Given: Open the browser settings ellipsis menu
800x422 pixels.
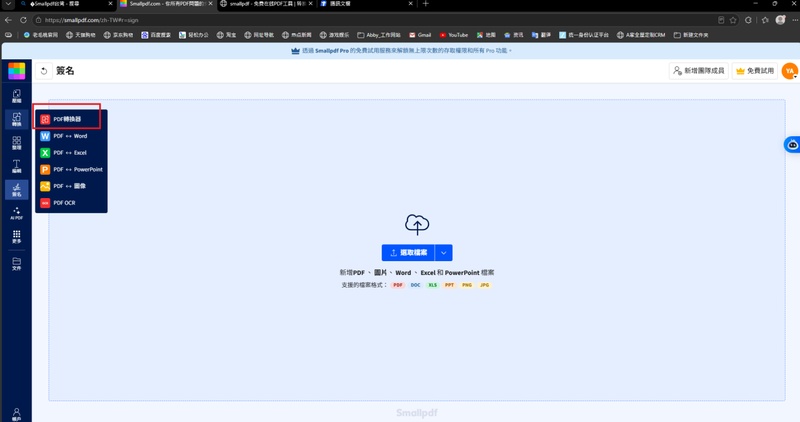Looking at the screenshot, I should 795,20.
